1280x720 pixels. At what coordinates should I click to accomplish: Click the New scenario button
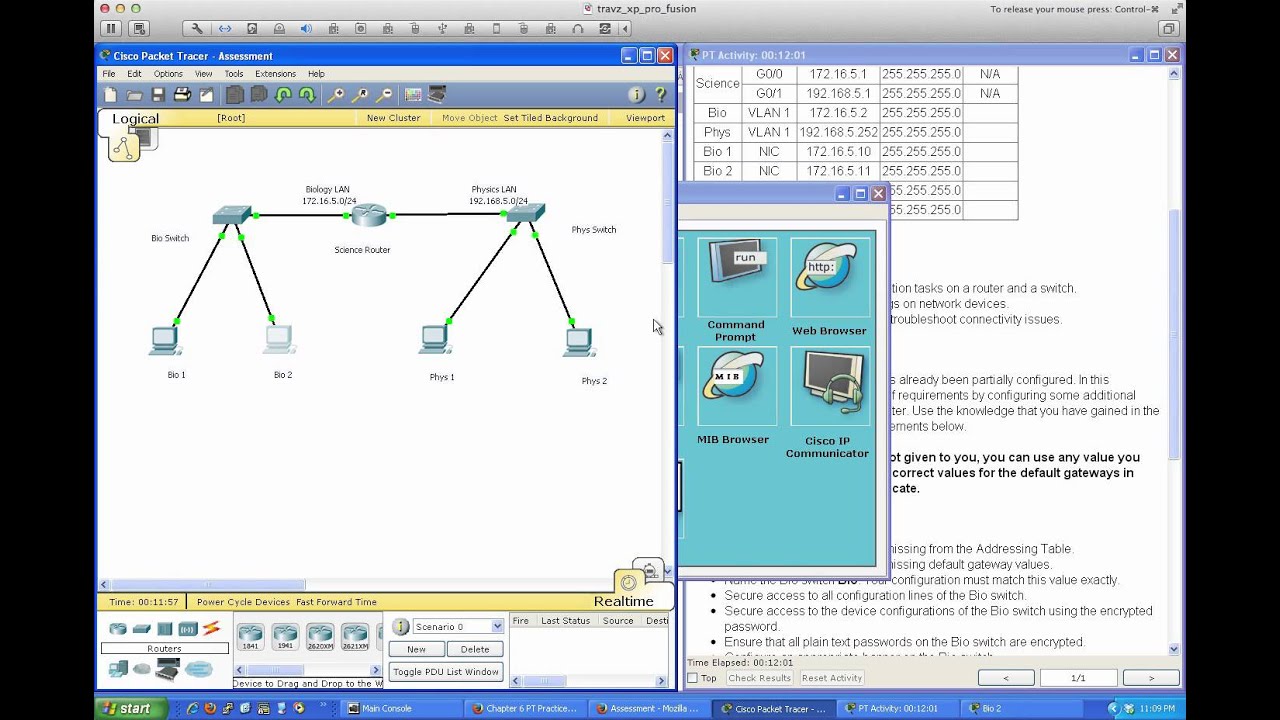click(x=416, y=649)
